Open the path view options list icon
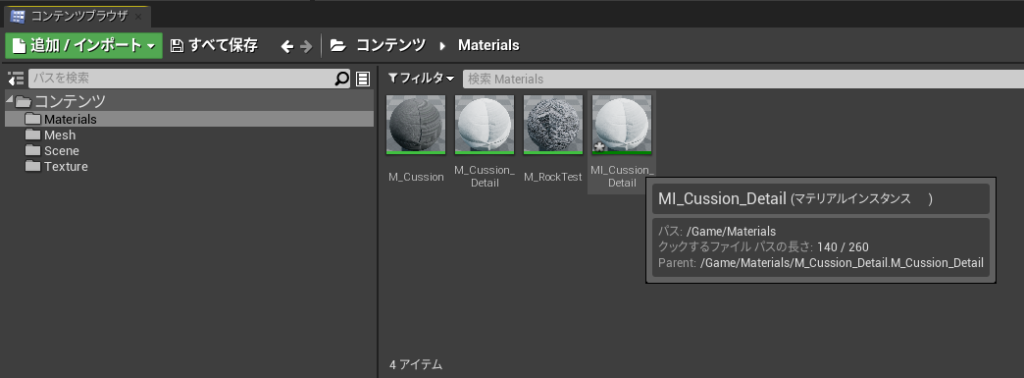Screen dimensions: 1024x378 click(x=363, y=79)
